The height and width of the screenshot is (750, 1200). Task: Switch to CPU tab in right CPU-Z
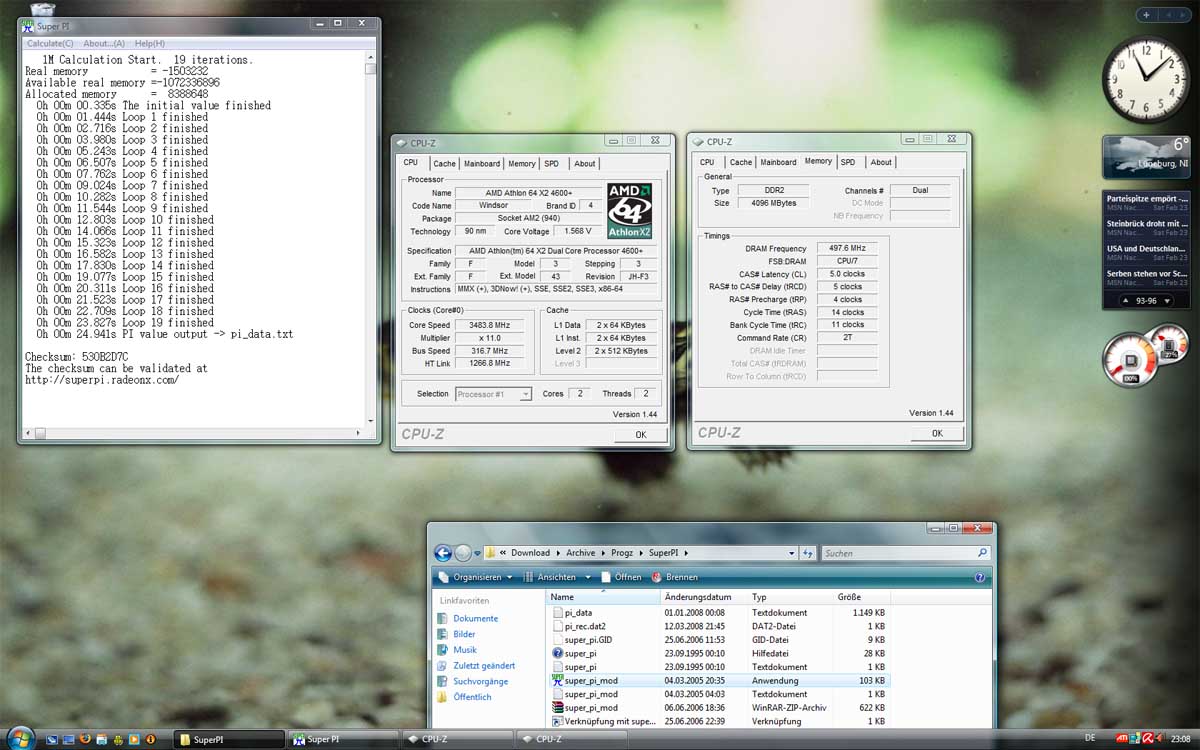coord(707,162)
